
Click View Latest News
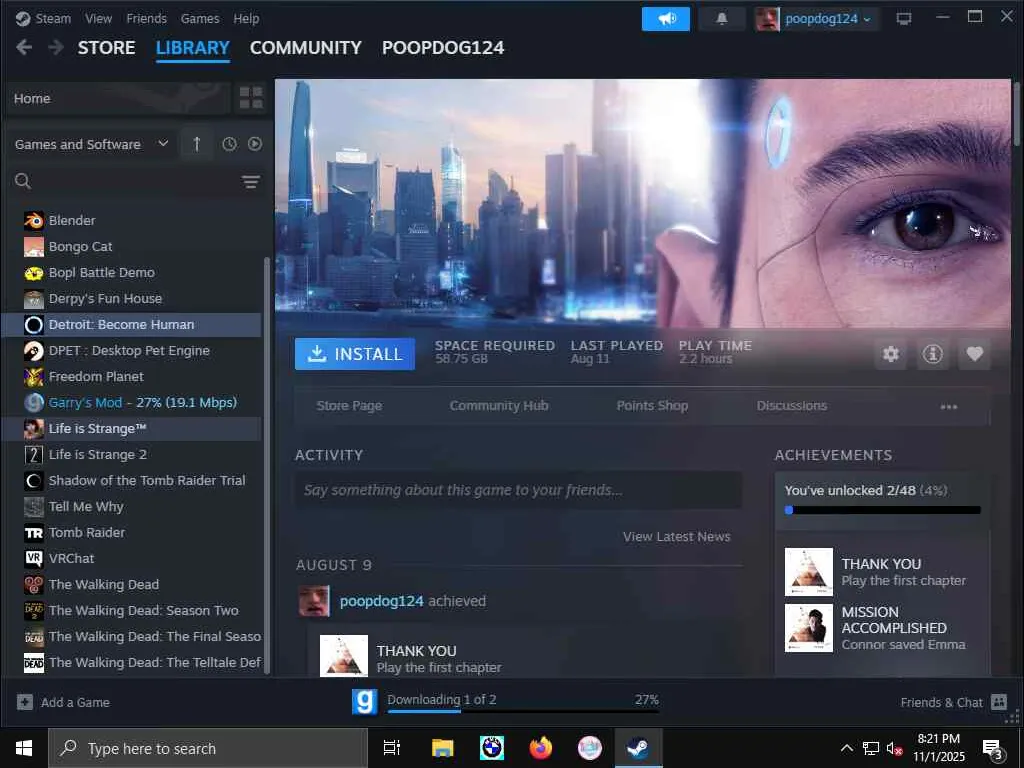click(677, 536)
